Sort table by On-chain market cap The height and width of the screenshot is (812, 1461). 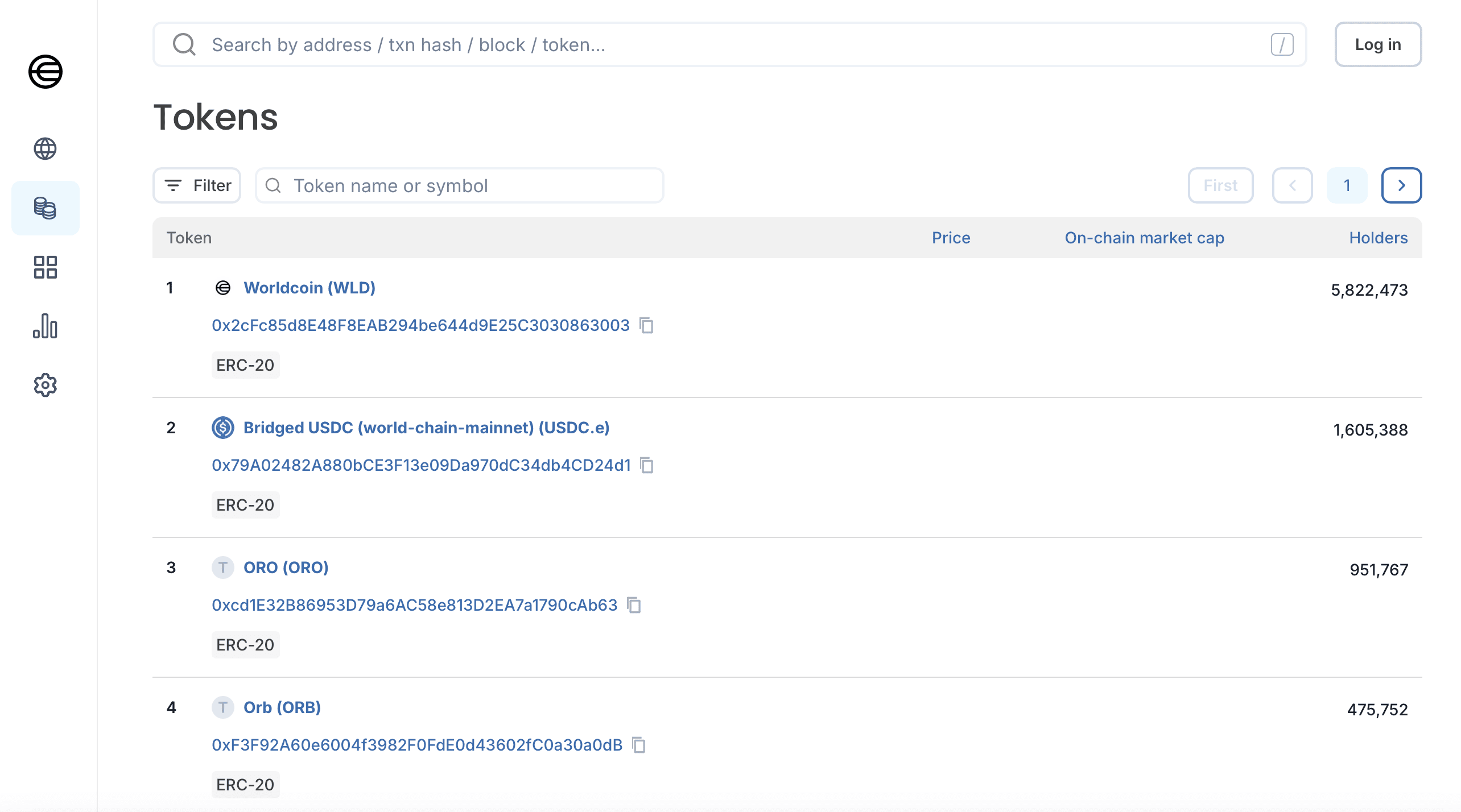click(x=1145, y=238)
